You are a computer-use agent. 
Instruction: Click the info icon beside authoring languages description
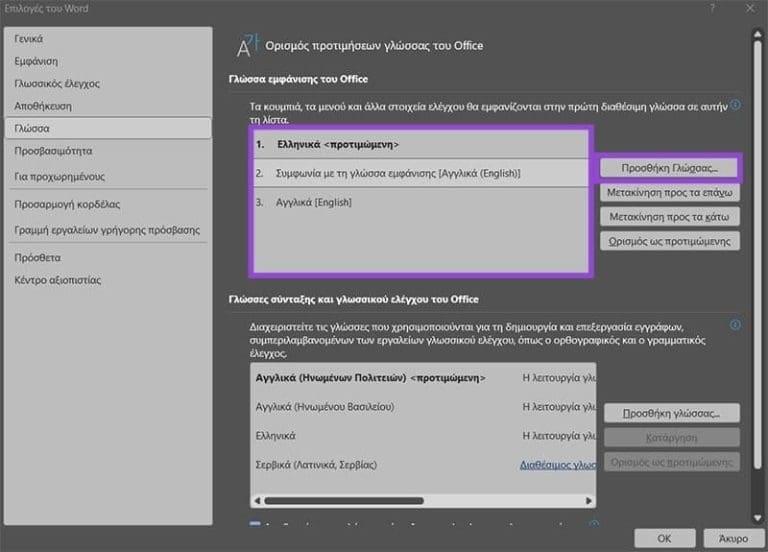[x=735, y=325]
